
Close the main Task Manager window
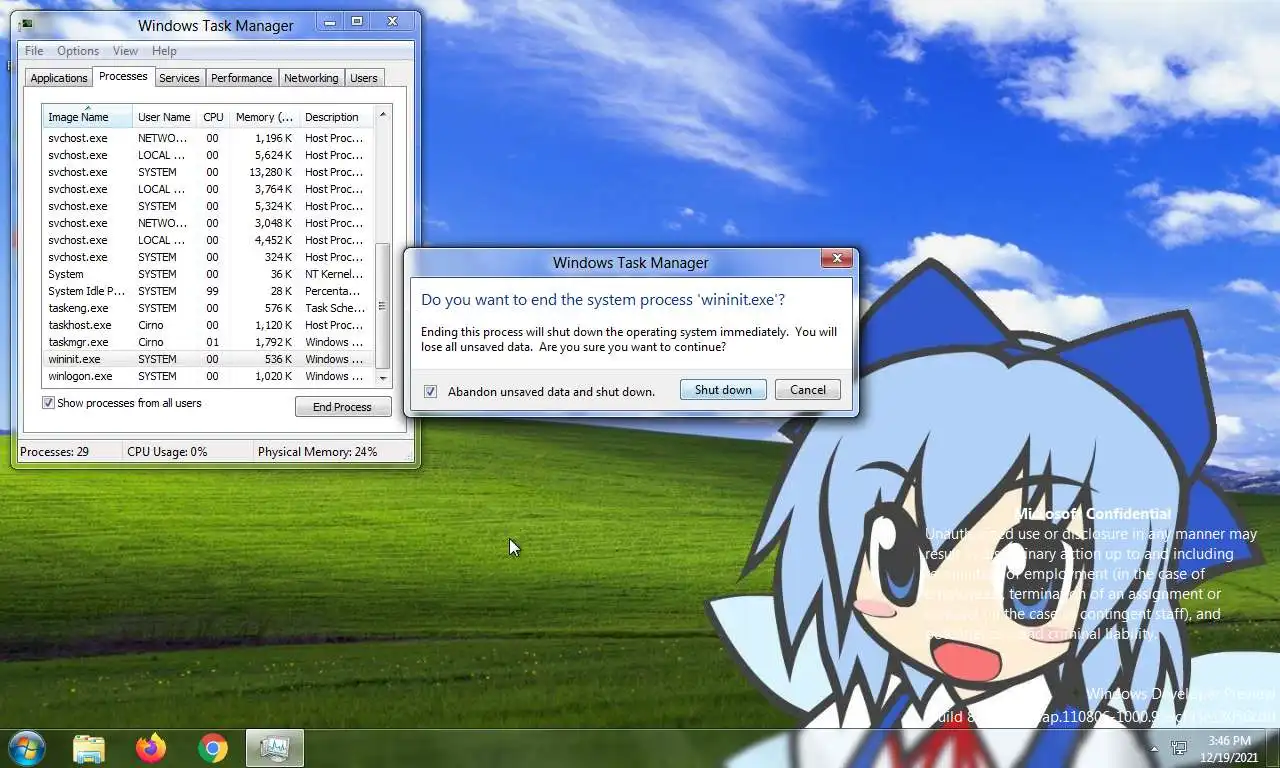point(391,21)
